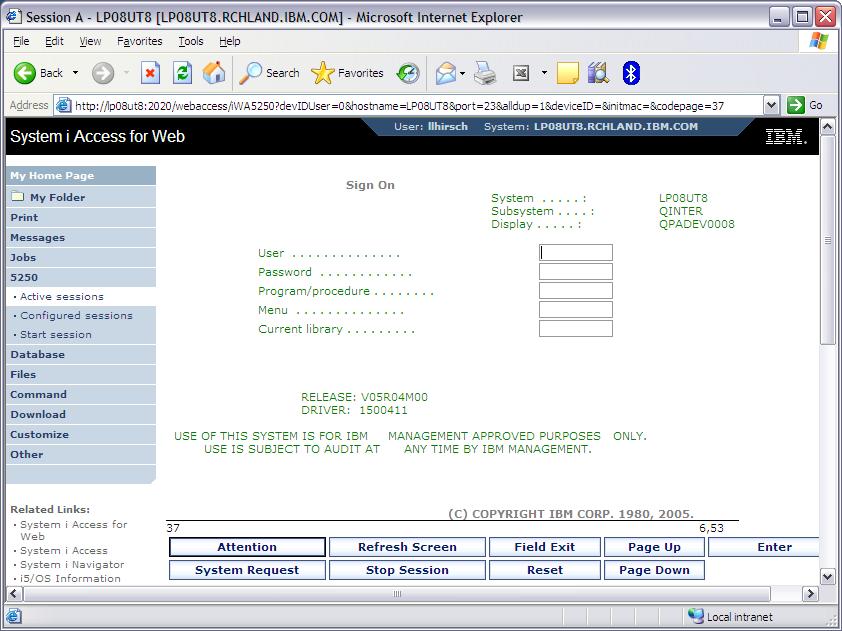The width and height of the screenshot is (842, 631).
Task: Click the Research books icon
Action: [598, 73]
